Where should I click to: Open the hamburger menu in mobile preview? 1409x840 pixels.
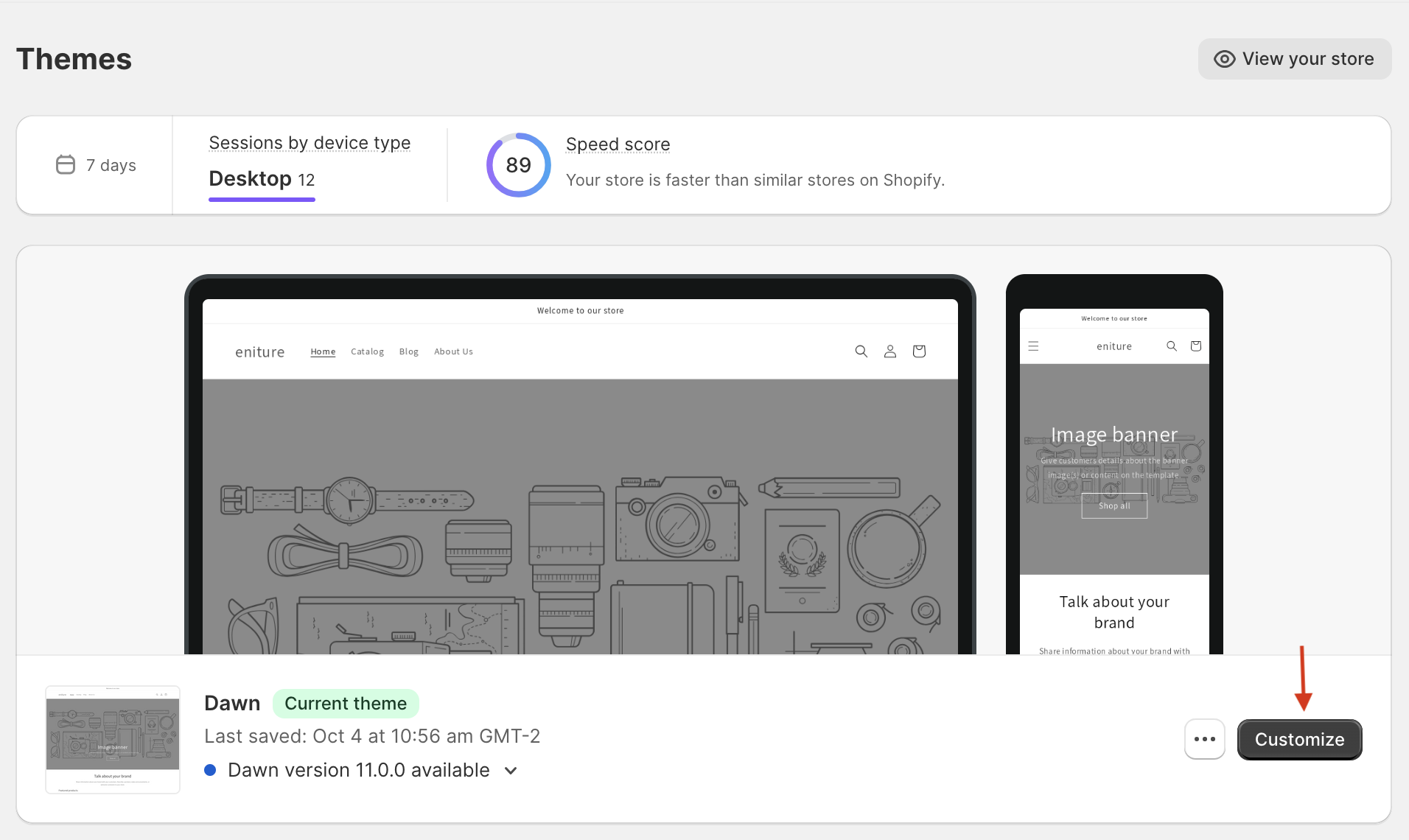point(1033,346)
